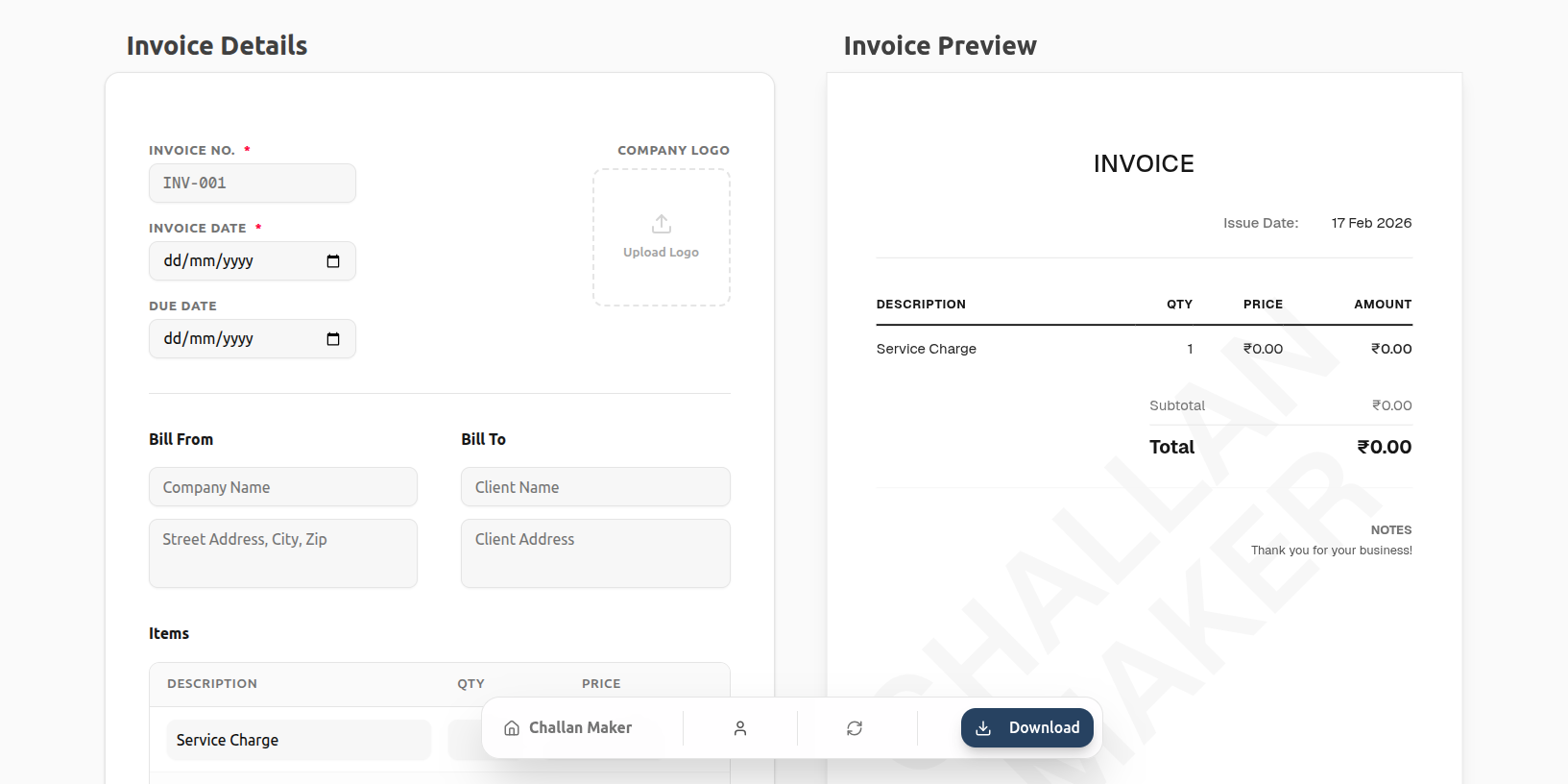Click the Invoice No. input field

(252, 184)
